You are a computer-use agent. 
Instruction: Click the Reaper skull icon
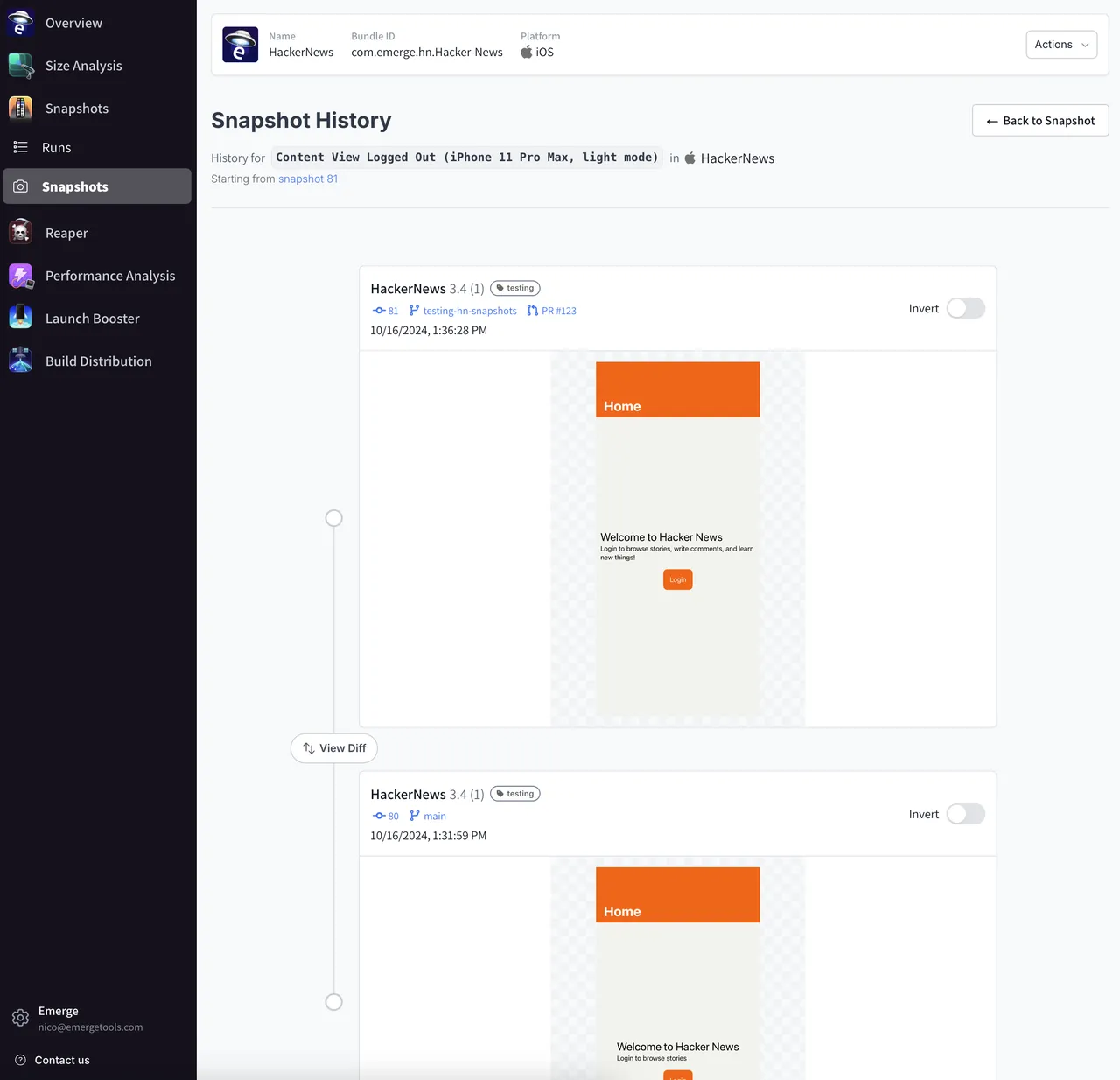coord(20,233)
